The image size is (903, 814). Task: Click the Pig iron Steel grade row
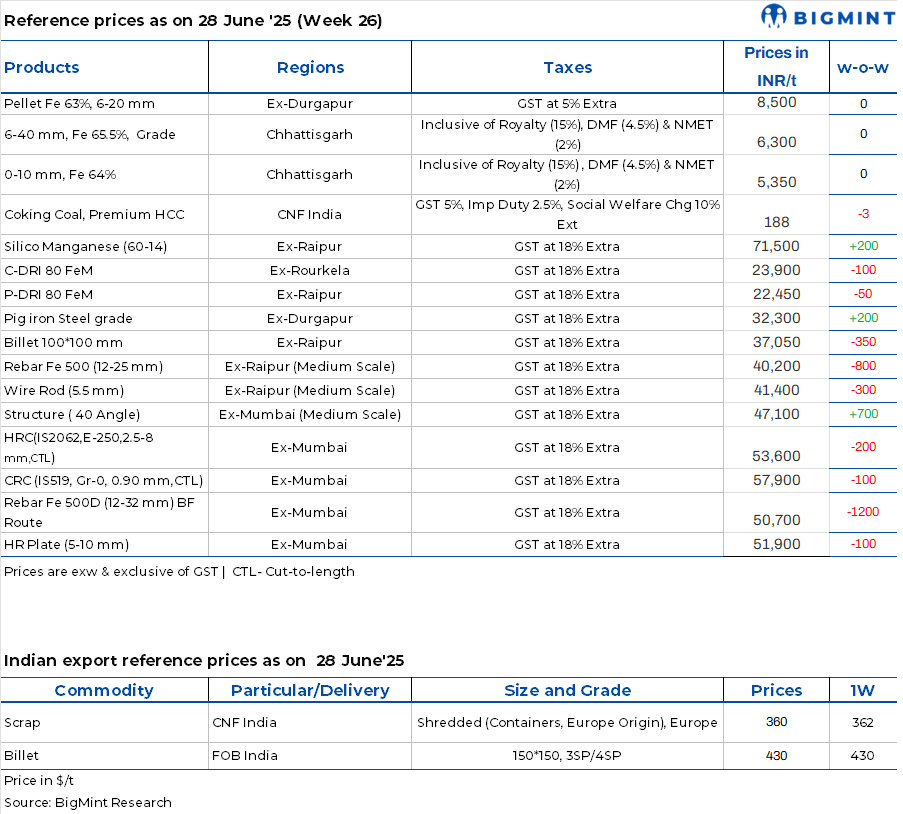[68, 319]
